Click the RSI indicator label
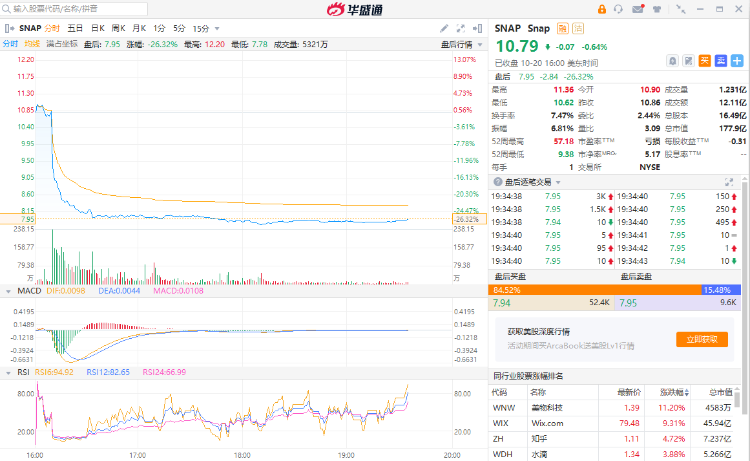 click(23, 372)
